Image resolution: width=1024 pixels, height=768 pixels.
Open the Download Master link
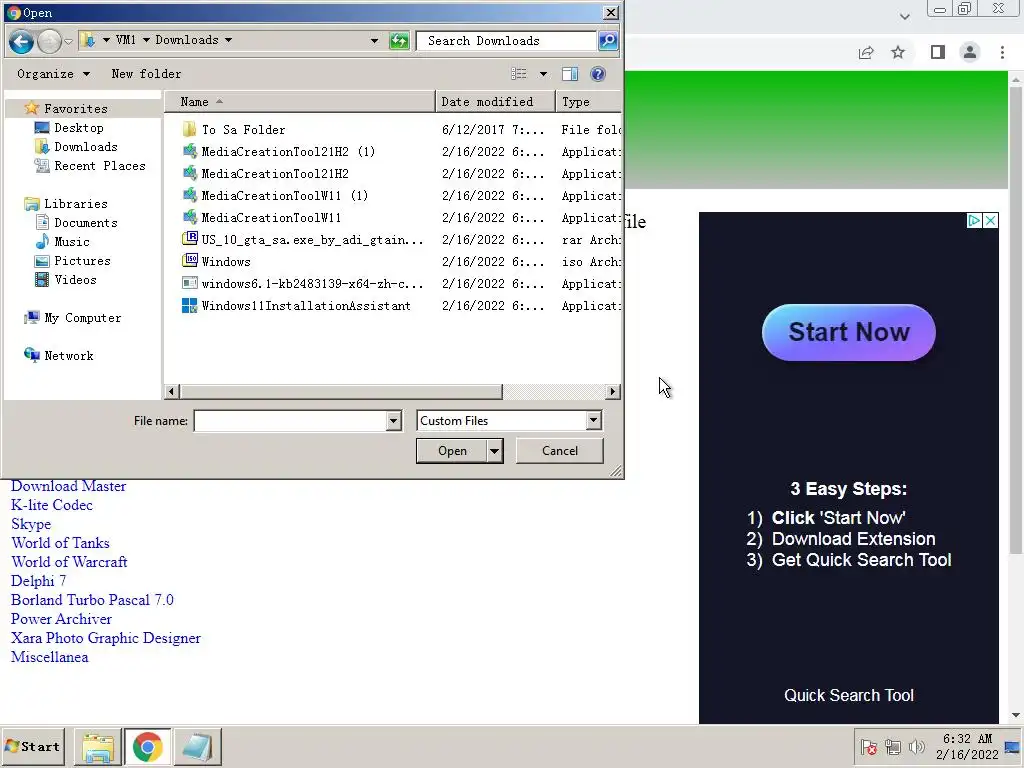click(69, 487)
